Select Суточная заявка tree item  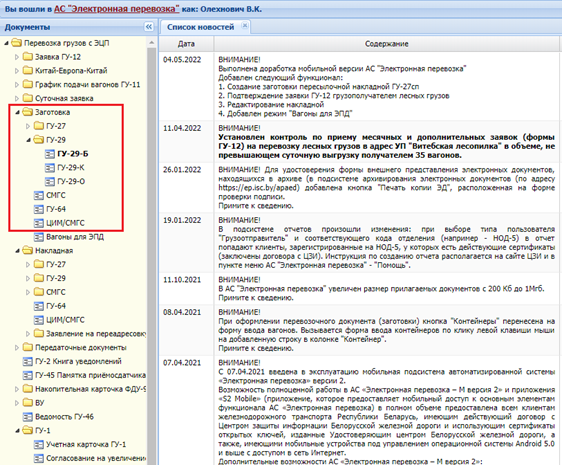tap(64, 98)
